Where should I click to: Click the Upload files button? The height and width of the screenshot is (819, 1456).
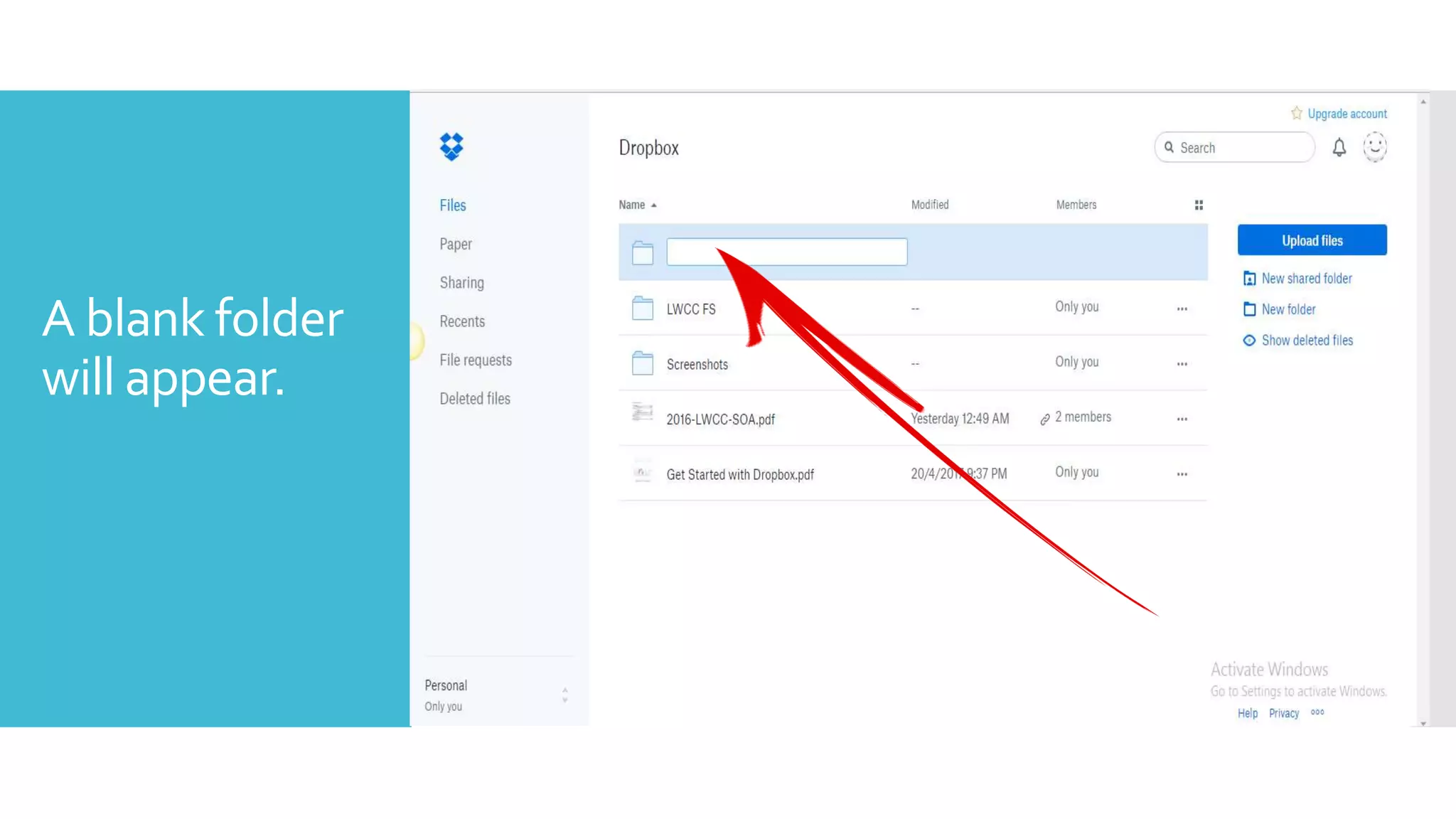(x=1312, y=240)
